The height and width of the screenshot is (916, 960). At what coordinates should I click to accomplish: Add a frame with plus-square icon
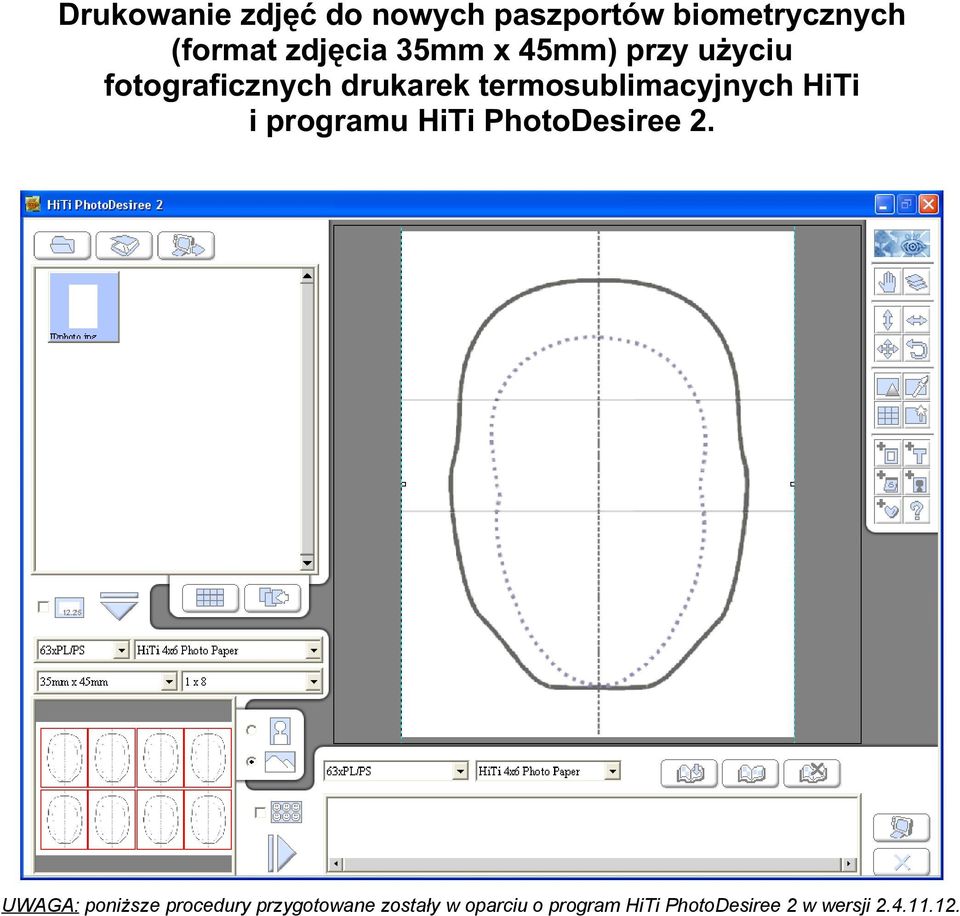tap(887, 454)
